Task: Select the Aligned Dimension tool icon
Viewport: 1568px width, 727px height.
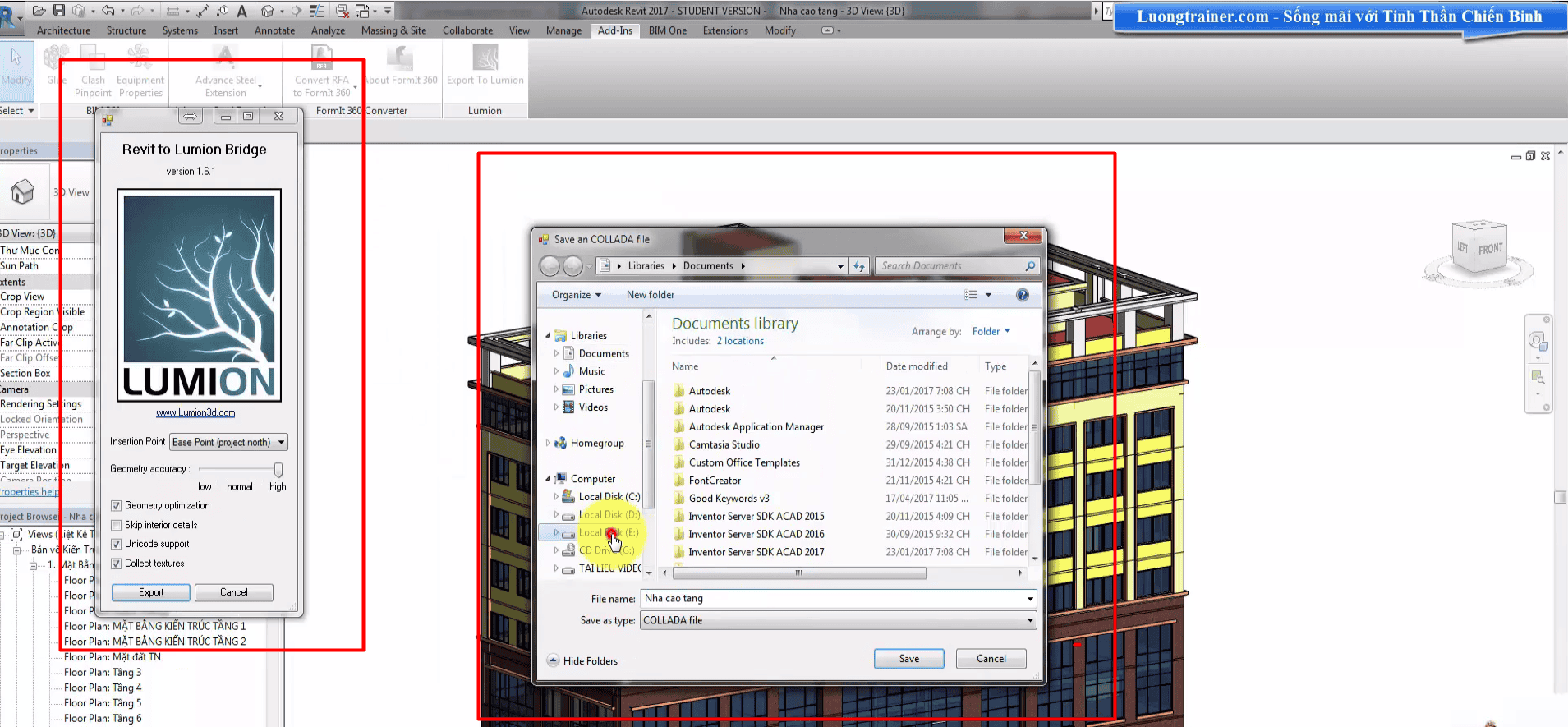Action: pyautogui.click(x=203, y=11)
